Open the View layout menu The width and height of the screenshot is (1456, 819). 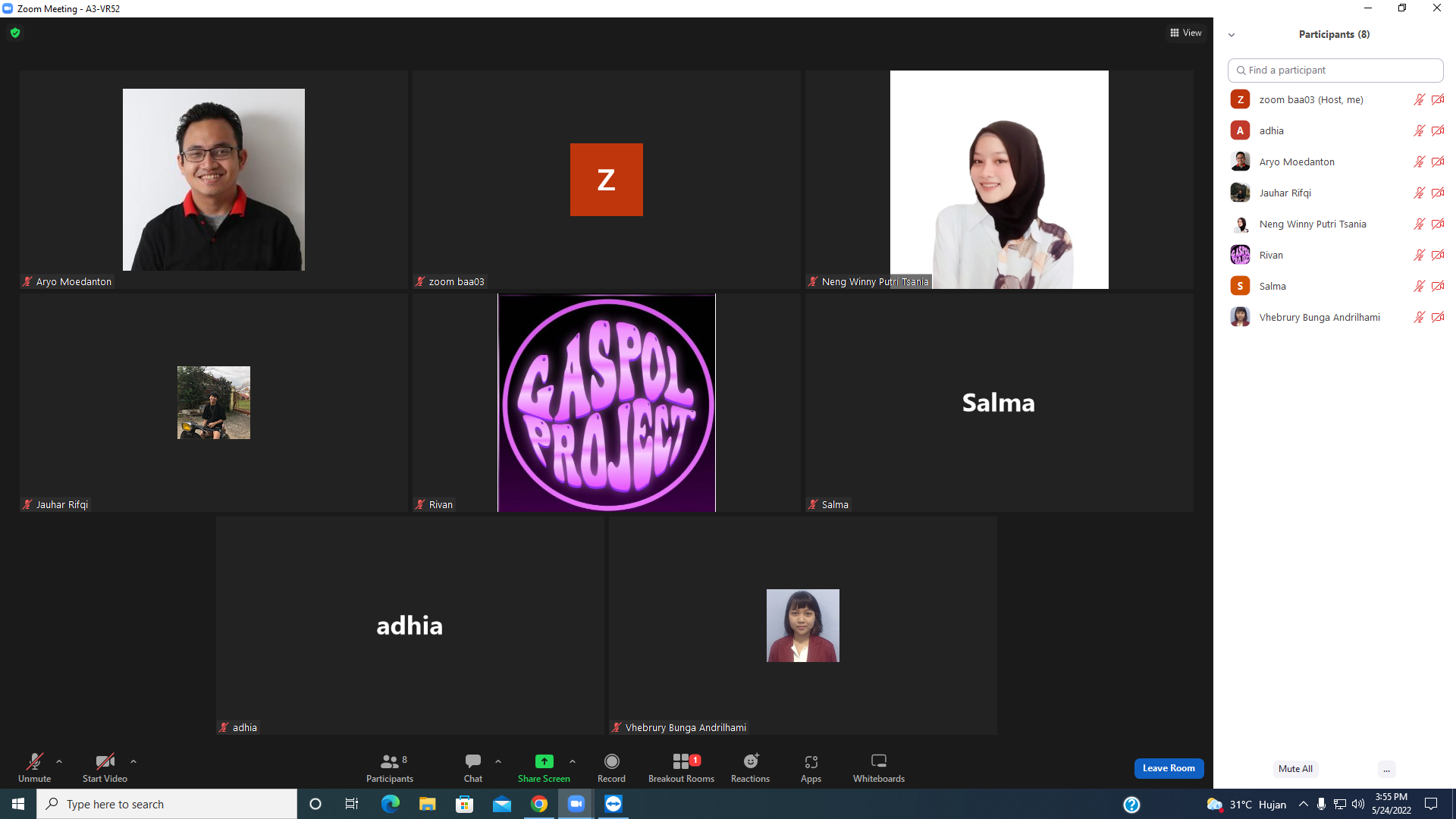[x=1186, y=33]
